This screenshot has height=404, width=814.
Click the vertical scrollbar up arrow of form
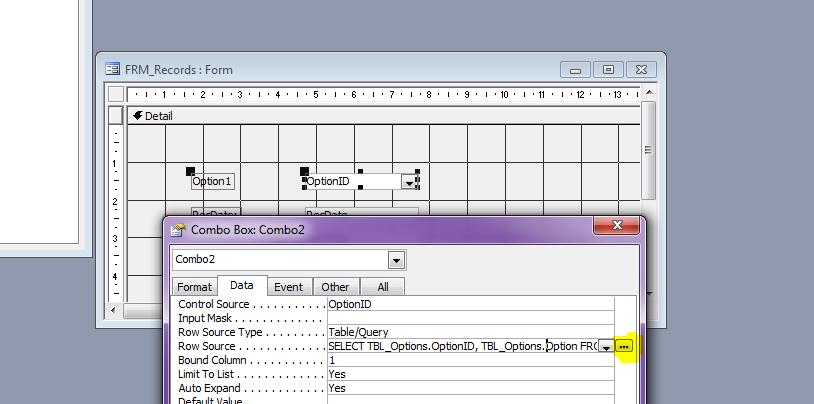648,93
